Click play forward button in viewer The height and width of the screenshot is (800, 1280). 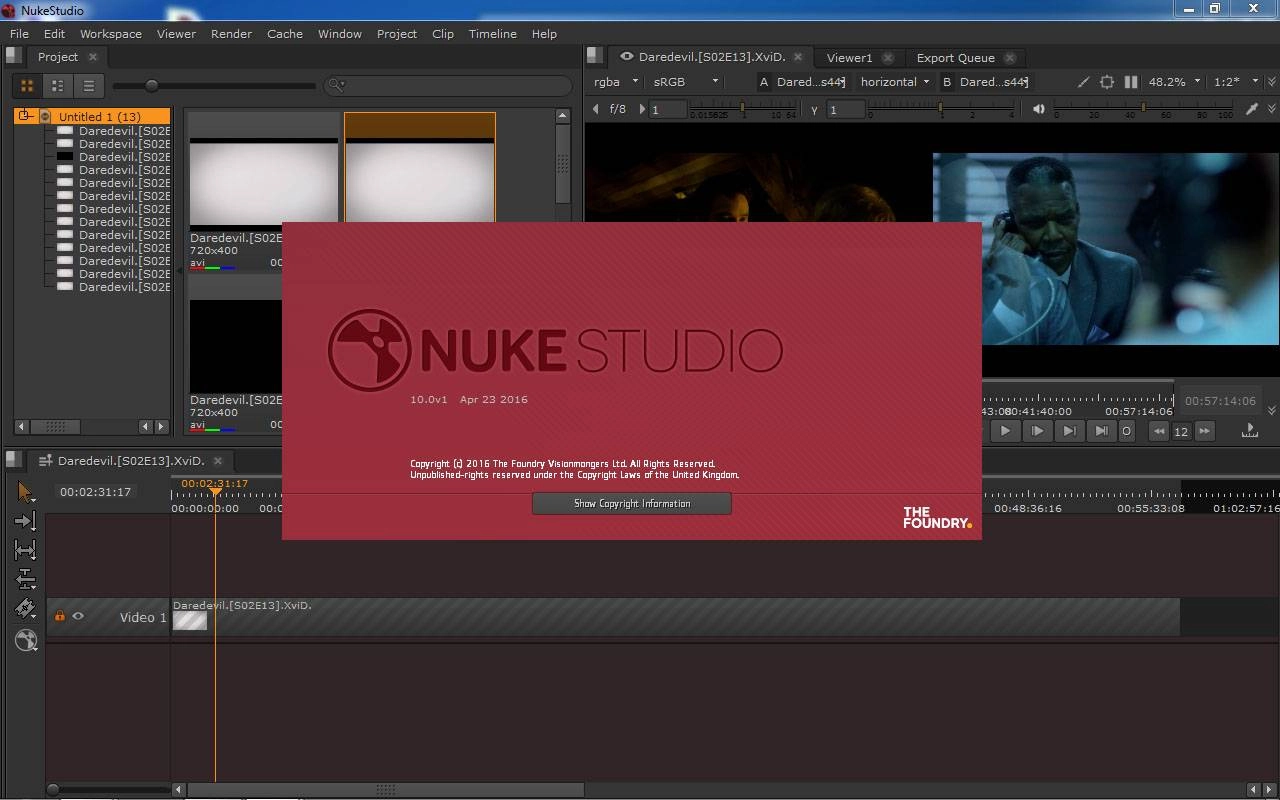(x=1005, y=431)
